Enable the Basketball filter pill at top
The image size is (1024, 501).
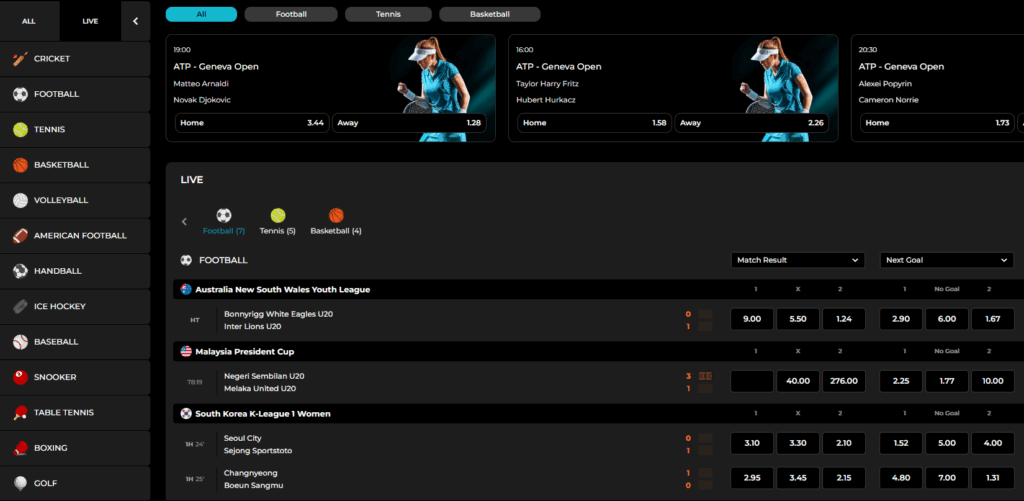click(x=490, y=15)
